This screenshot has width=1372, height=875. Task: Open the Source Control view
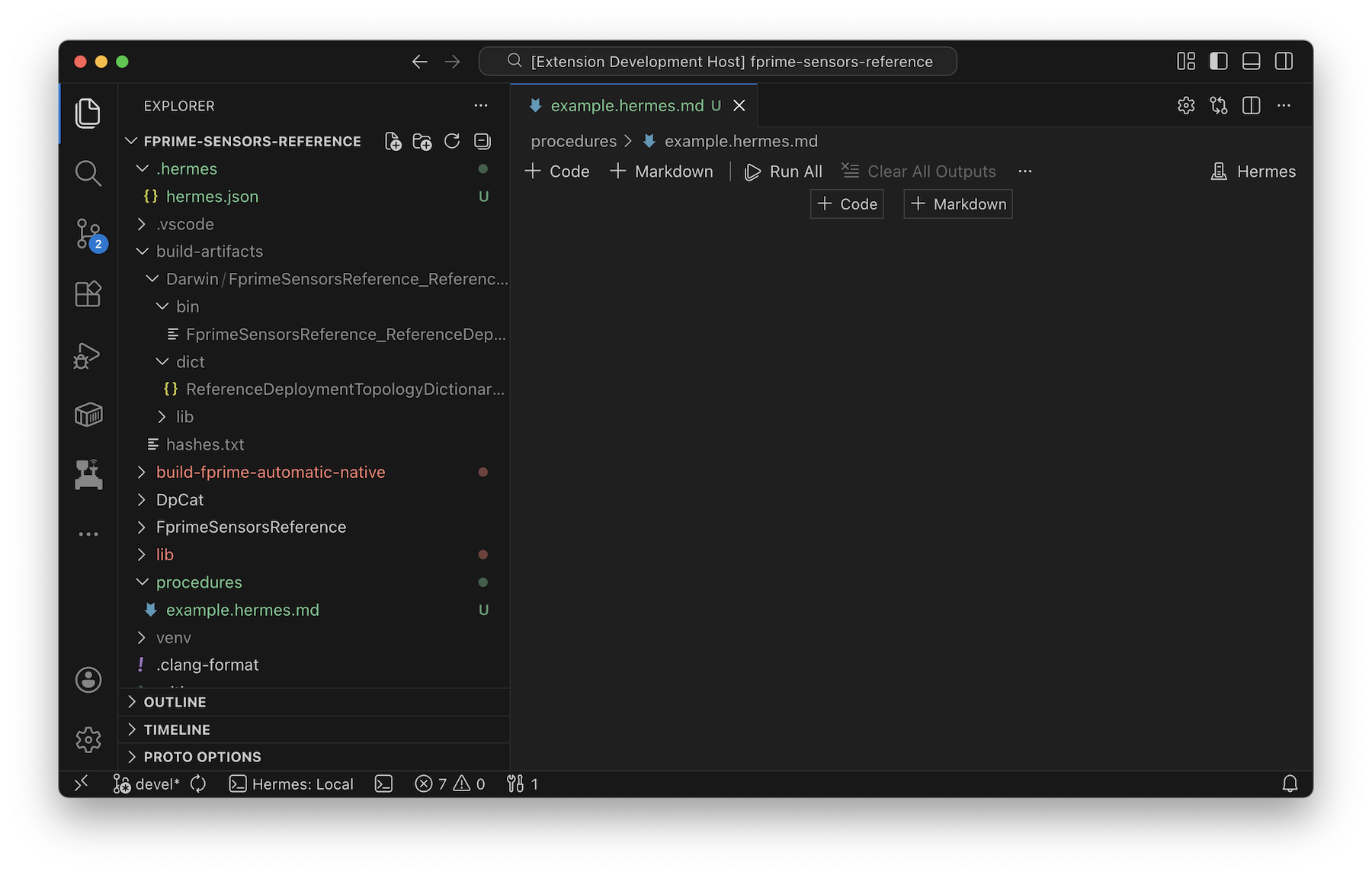coord(88,233)
